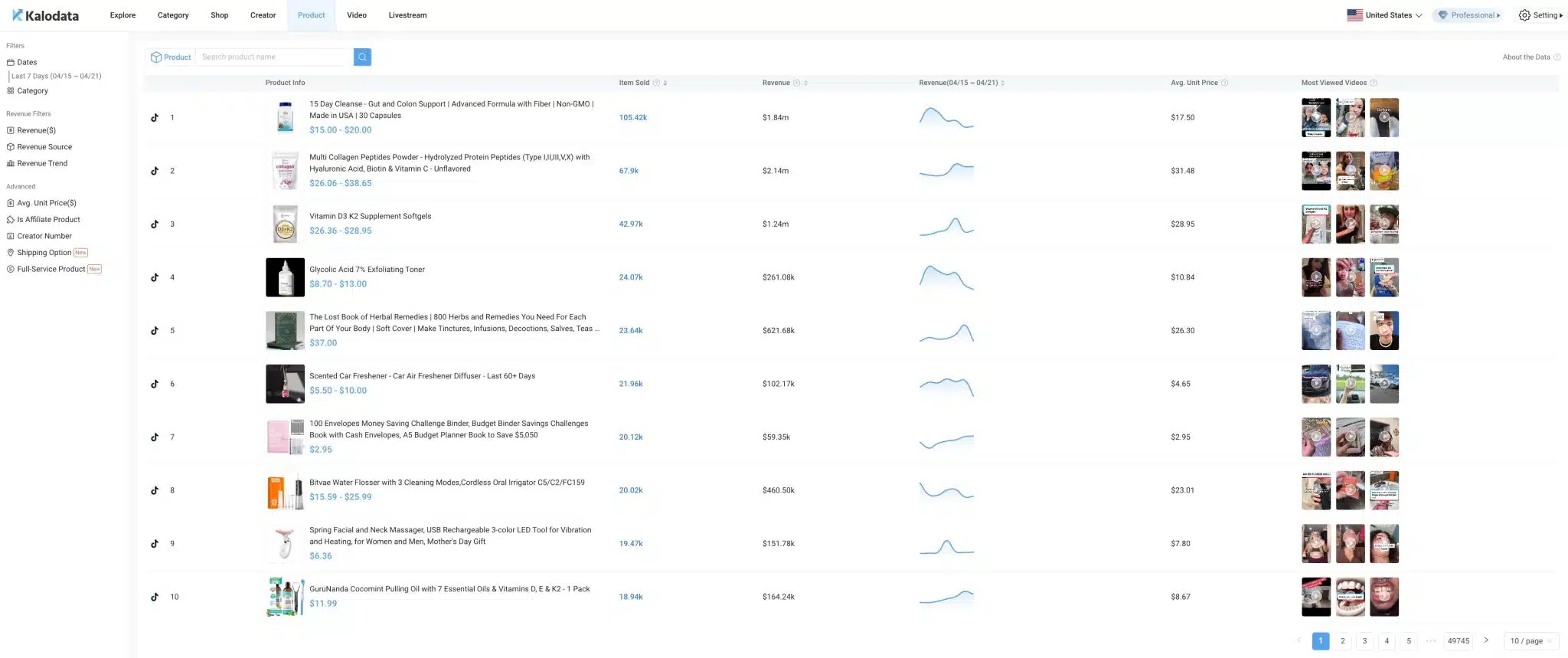Viewport: 1568px width, 658px height.
Task: Click the About the Data help icon
Action: click(x=1557, y=57)
